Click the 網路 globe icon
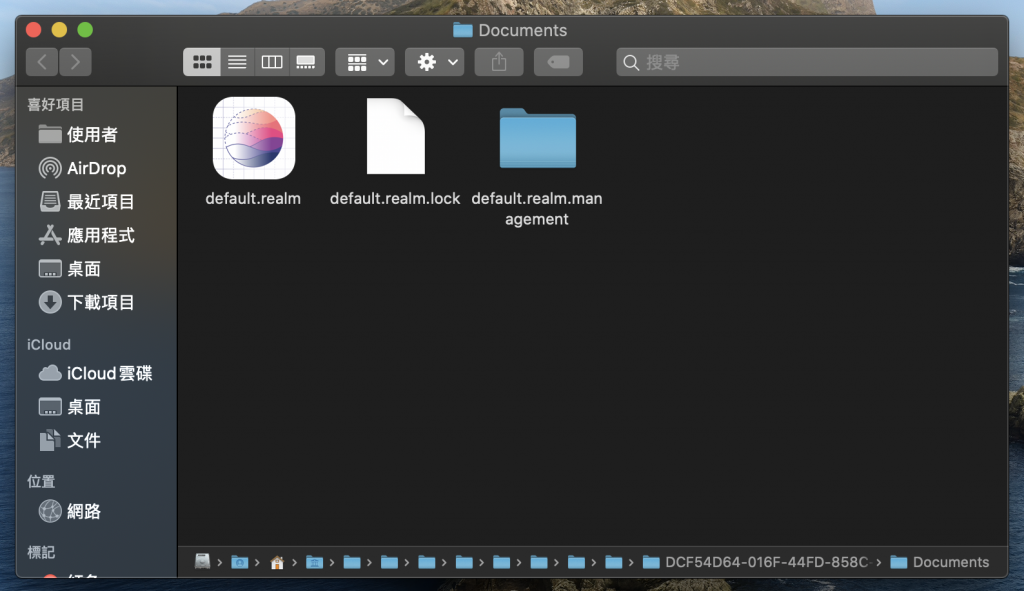Image resolution: width=1024 pixels, height=591 pixels. tap(50, 511)
